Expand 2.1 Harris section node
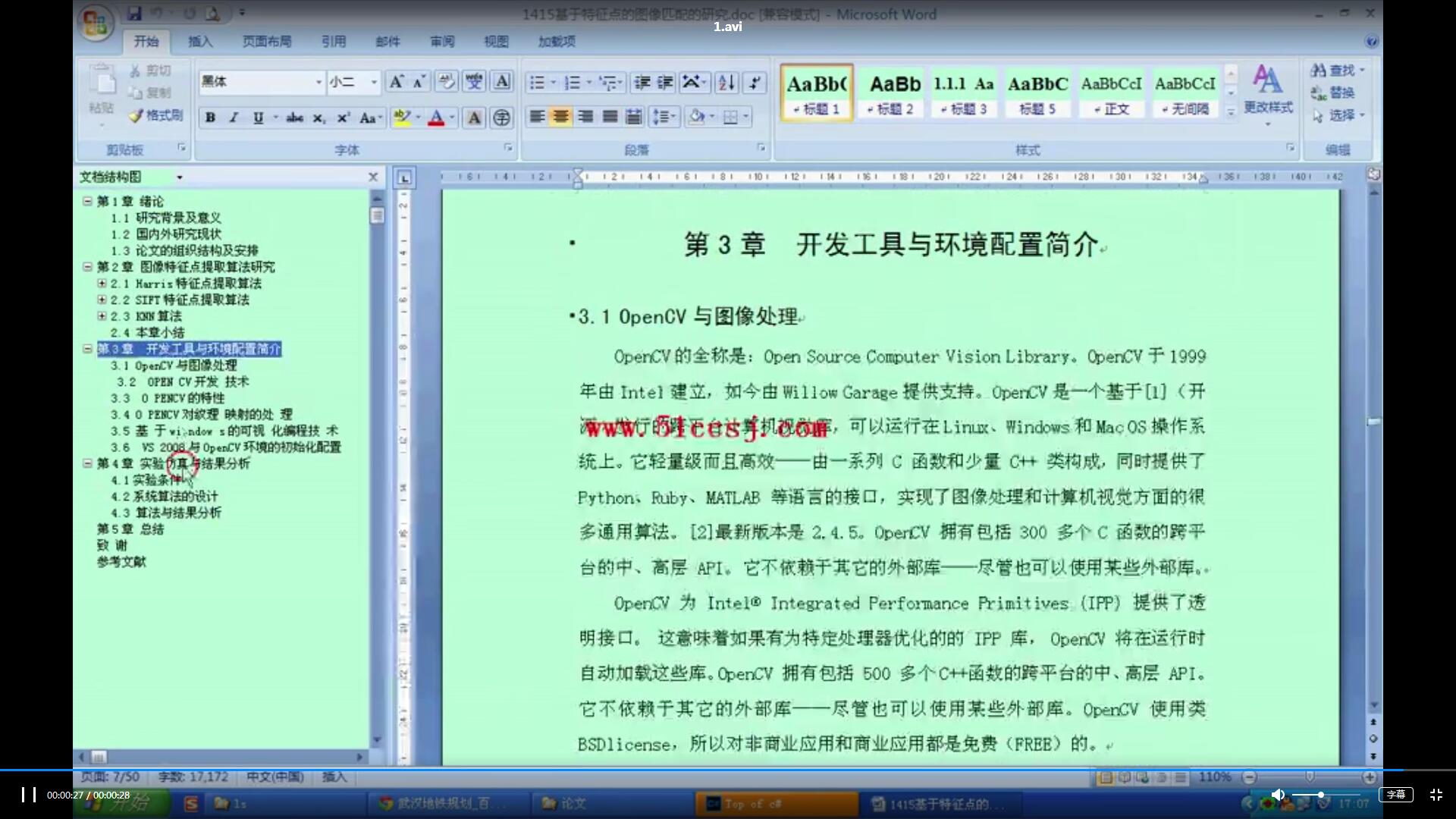 coord(102,283)
